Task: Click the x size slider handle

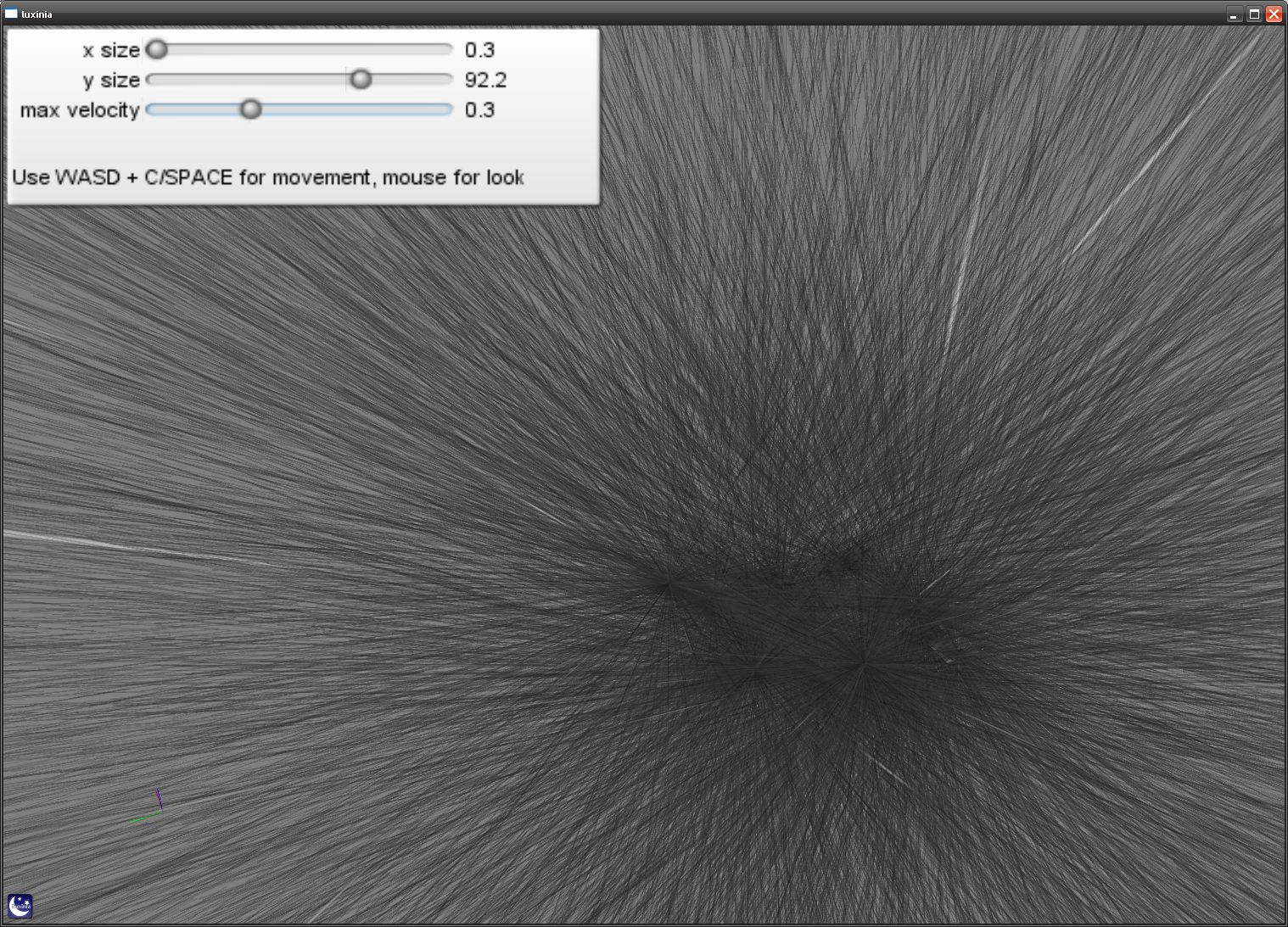Action: 157,50
